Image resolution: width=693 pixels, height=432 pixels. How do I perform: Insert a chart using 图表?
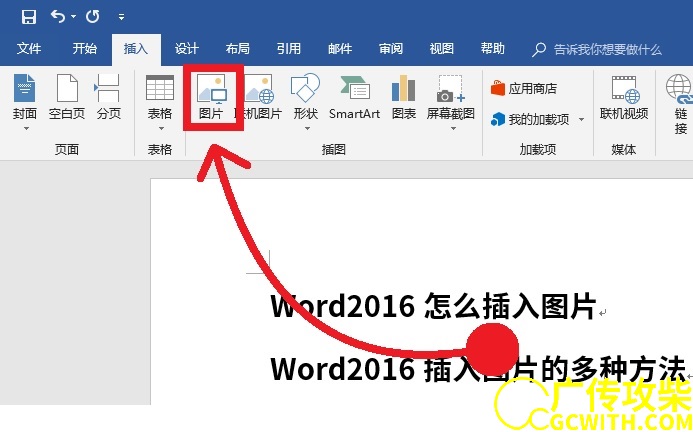tap(404, 97)
